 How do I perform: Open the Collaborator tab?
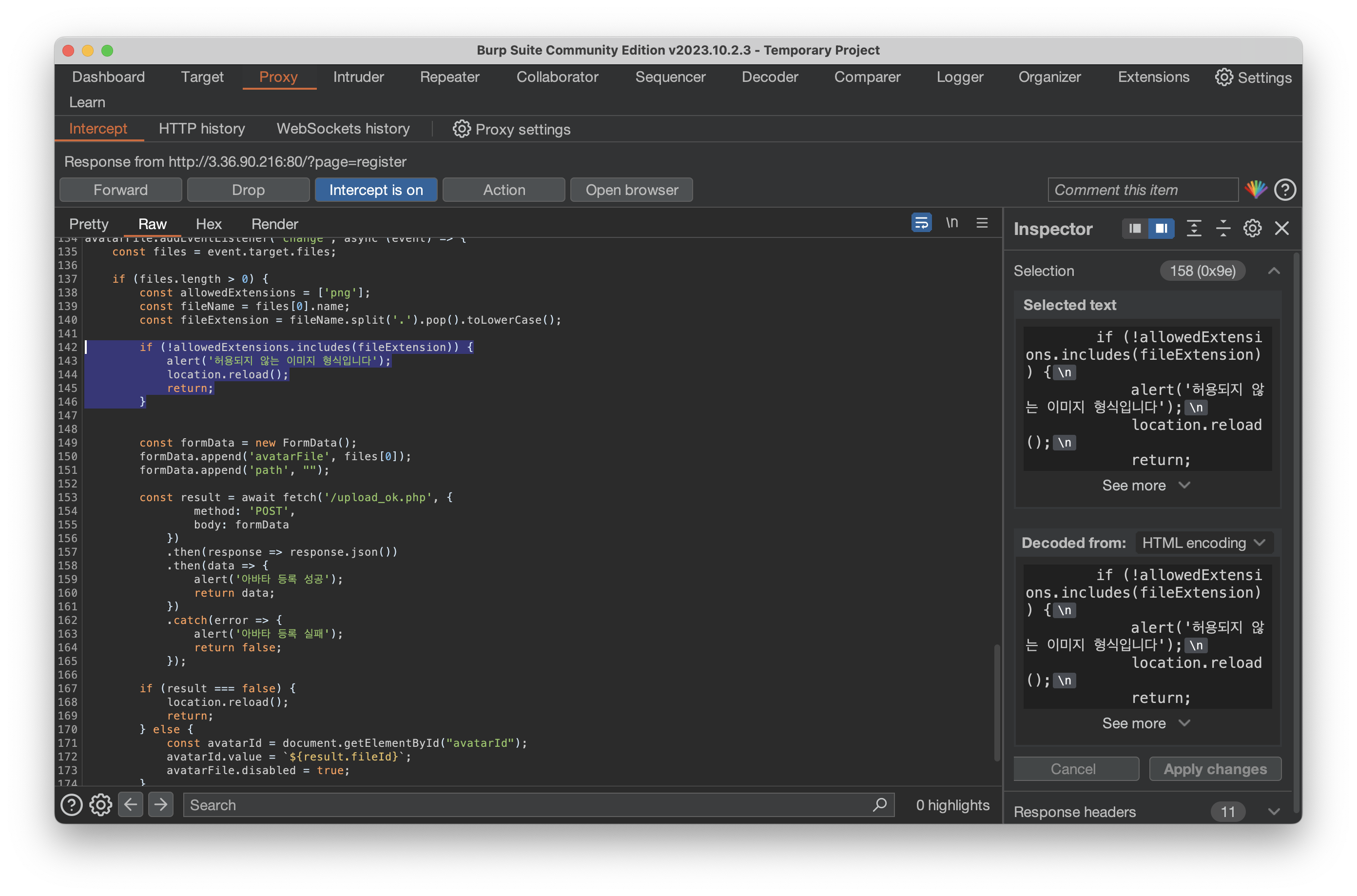coord(557,77)
